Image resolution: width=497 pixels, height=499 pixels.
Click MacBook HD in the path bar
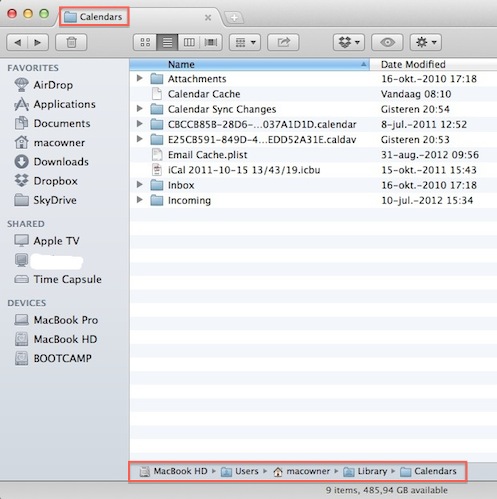tap(173, 471)
